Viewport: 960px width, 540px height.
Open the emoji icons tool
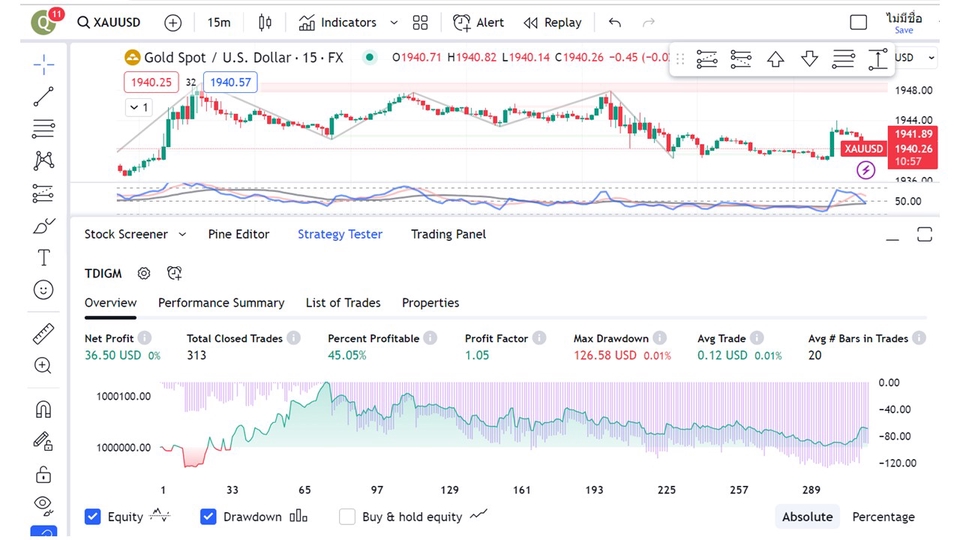43,290
